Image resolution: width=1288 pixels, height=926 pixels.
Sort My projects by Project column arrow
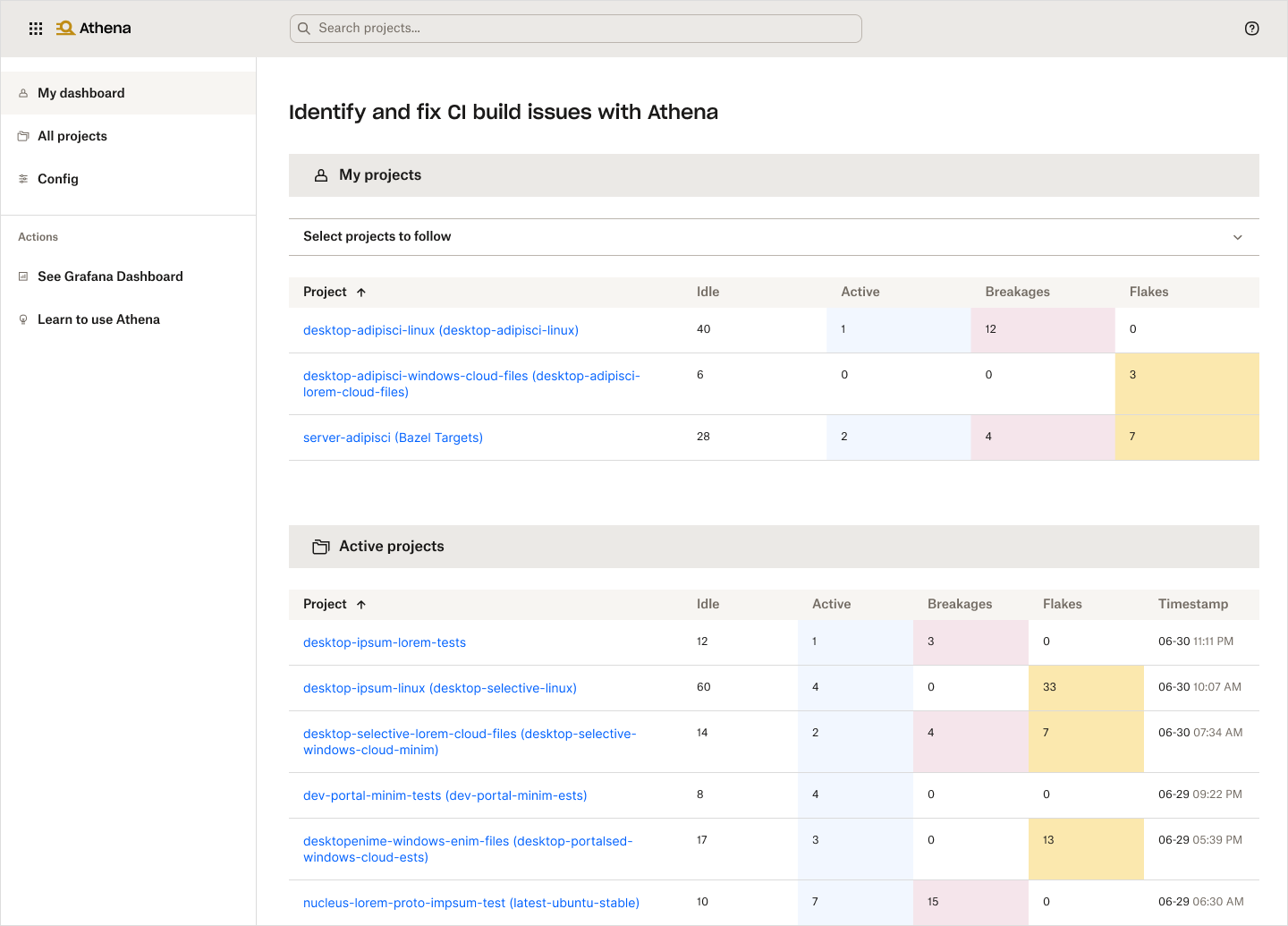click(x=361, y=293)
